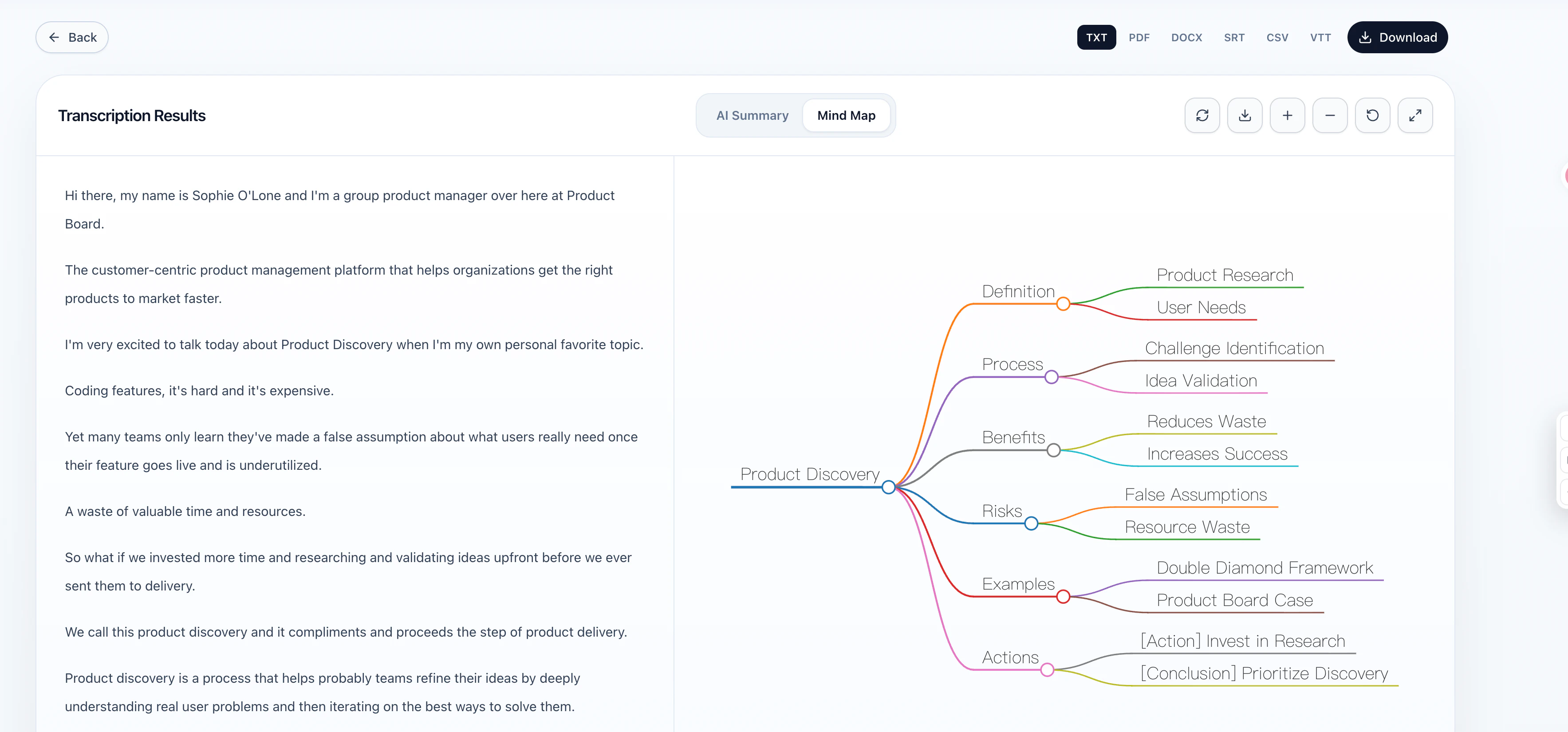Collapse the Product Discovery root node
Viewport: 1568px width, 732px height.
tap(889, 487)
